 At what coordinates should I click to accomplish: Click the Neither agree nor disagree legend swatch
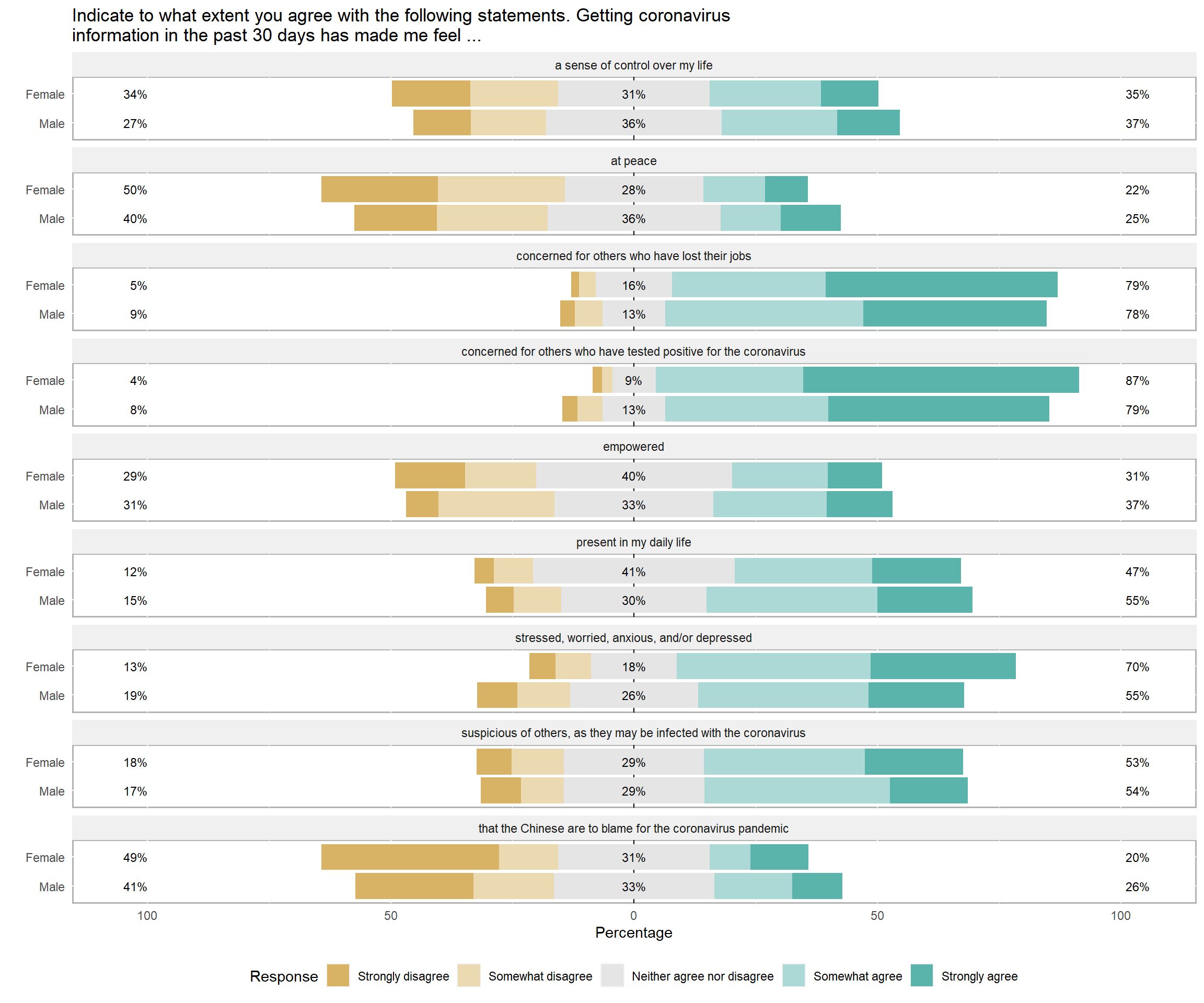(612, 975)
